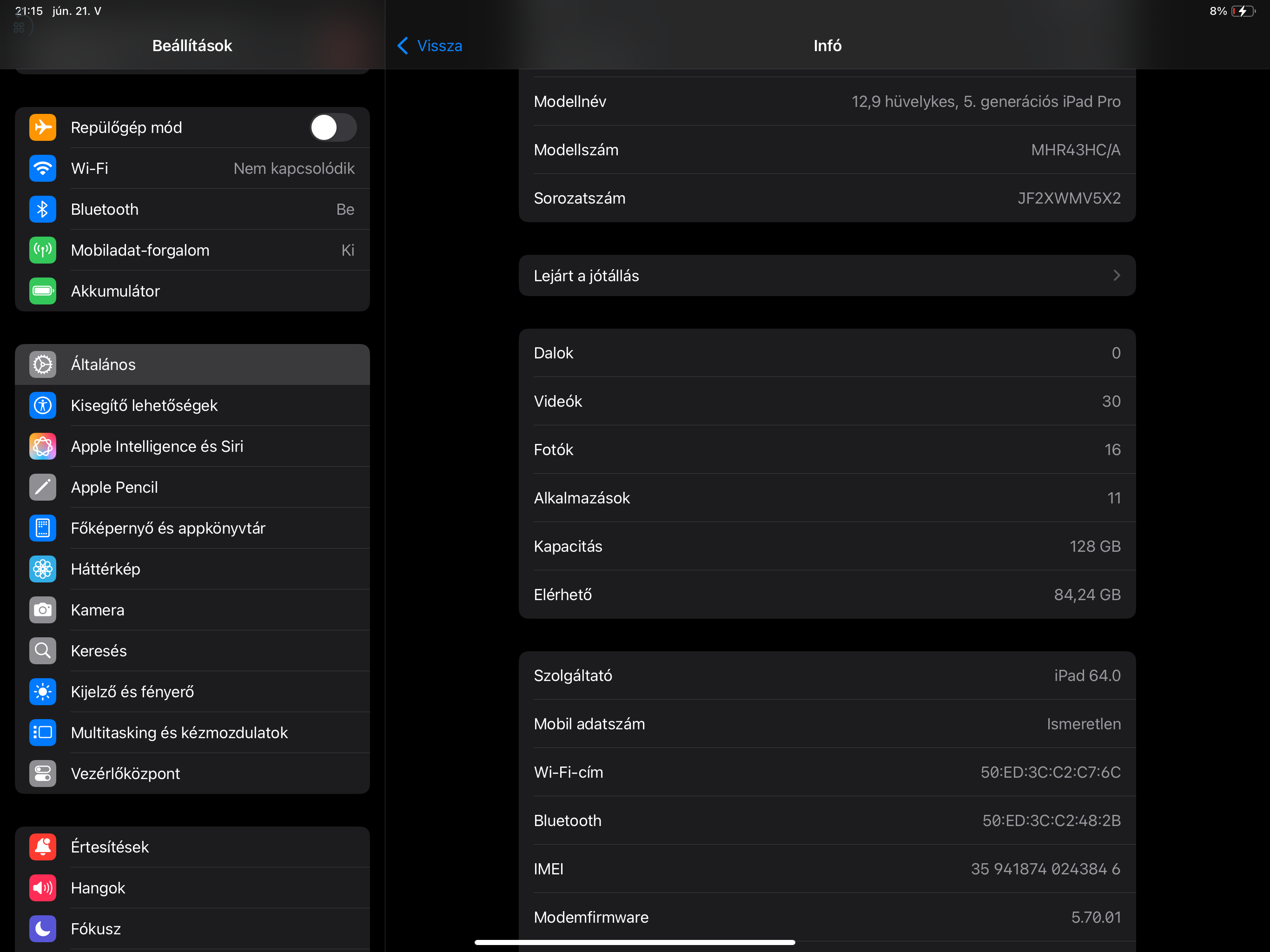The height and width of the screenshot is (952, 1270).
Task: Open Főképernyő és appkönyvtár row
Action: click(x=192, y=528)
